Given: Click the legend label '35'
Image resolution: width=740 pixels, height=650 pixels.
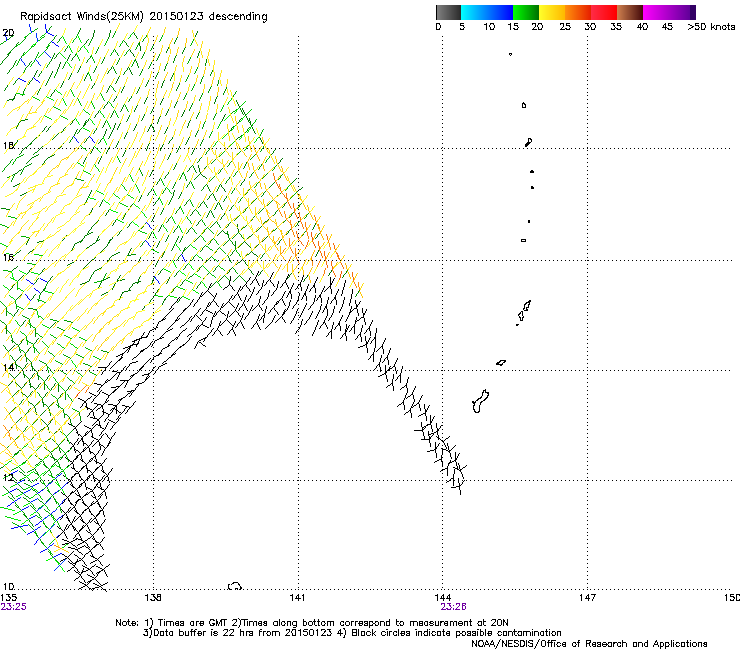Looking at the screenshot, I should (x=616, y=27).
